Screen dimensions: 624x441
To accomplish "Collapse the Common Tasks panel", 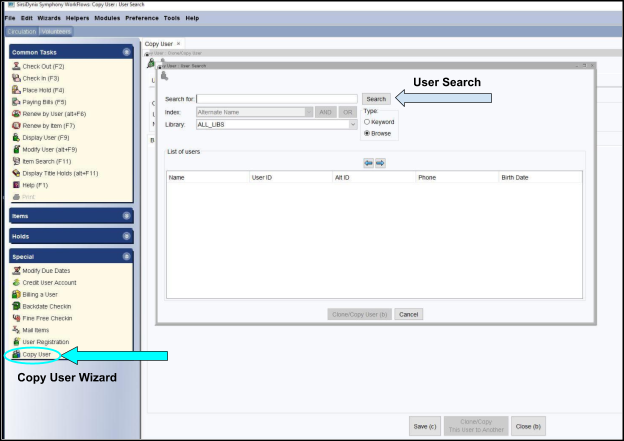I will coord(127,52).
